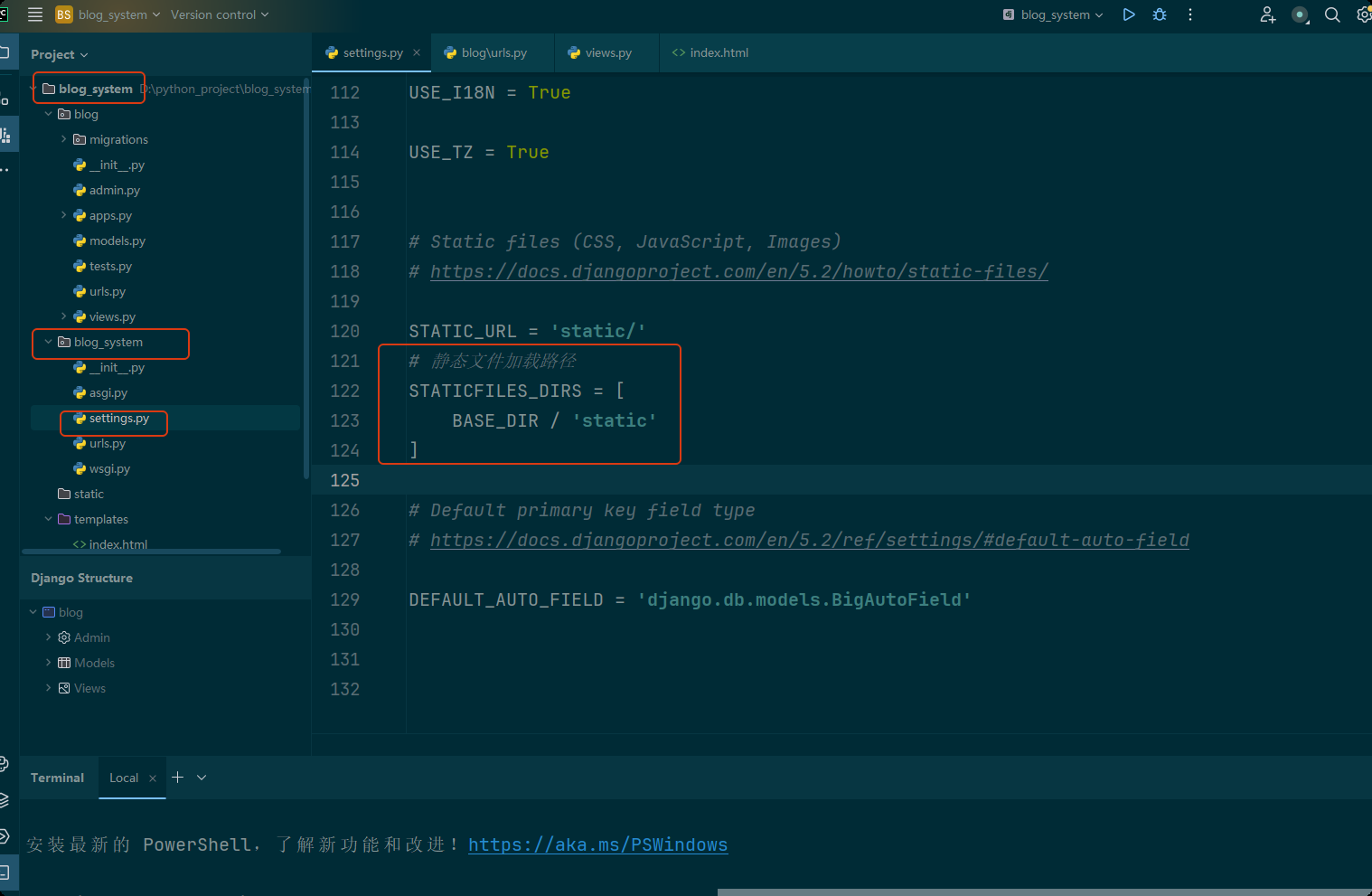This screenshot has height=896, width=1372.
Task: Expand the apps.py node
Action: coord(63,215)
